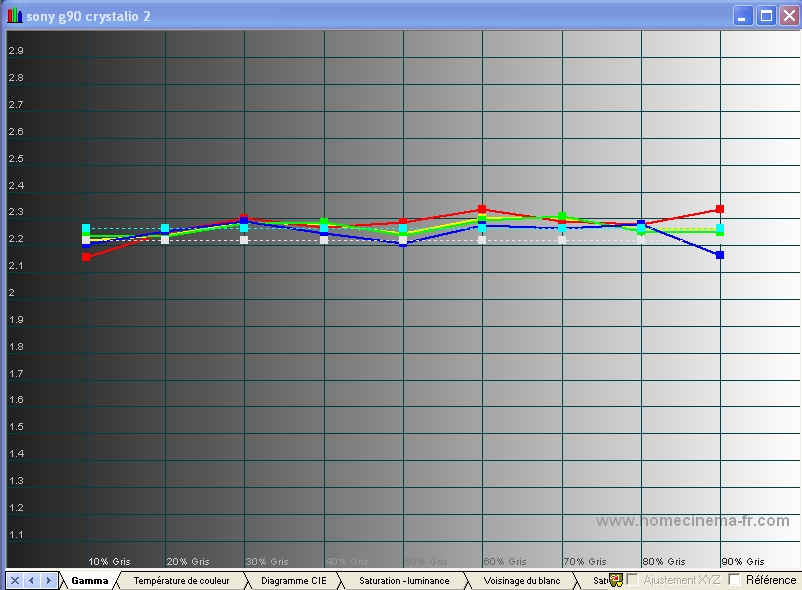Close the current tab with the X button
802x590 pixels.
pyautogui.click(x=15, y=580)
